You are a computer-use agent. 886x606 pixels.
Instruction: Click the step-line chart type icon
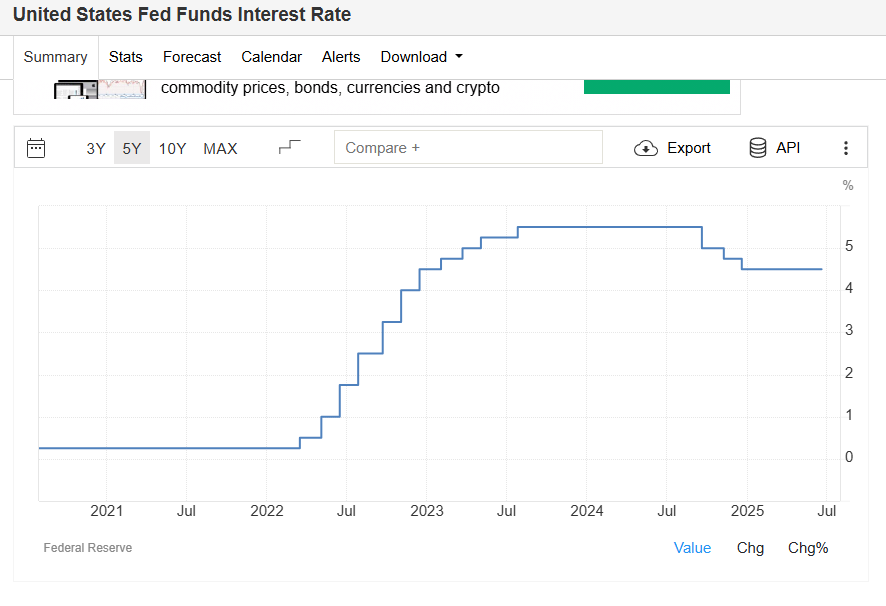tap(289, 148)
